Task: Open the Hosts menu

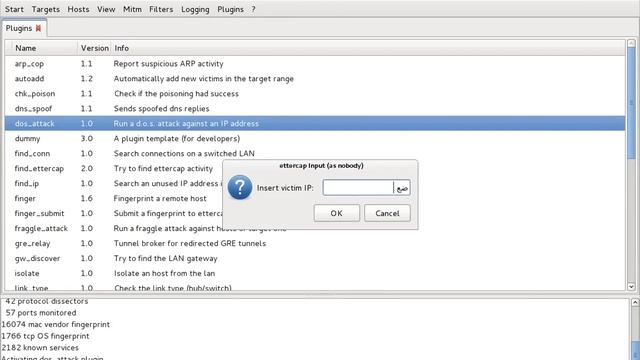Action: tap(78, 9)
